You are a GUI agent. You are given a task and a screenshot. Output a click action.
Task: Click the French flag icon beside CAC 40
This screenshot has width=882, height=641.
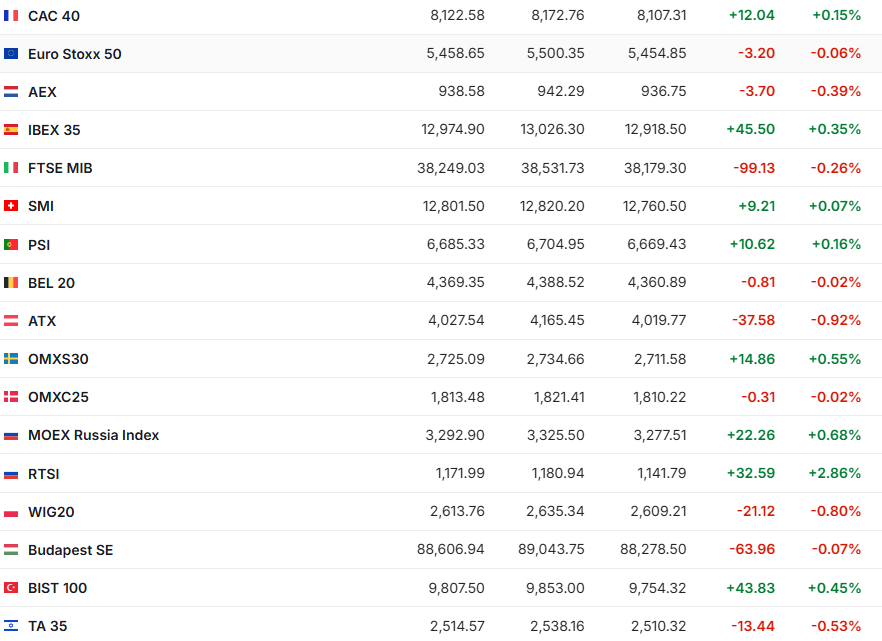click(x=11, y=15)
